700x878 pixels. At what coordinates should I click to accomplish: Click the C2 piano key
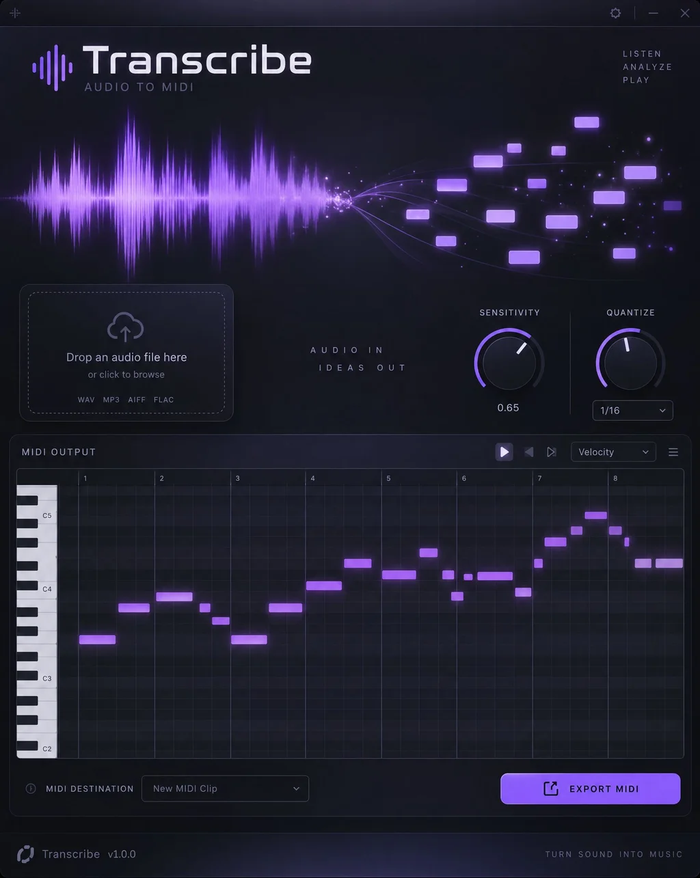47,749
